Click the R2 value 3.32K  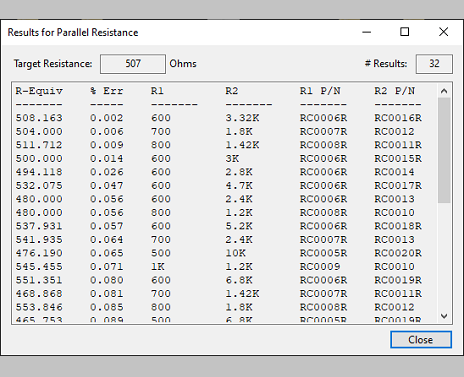tap(242, 118)
